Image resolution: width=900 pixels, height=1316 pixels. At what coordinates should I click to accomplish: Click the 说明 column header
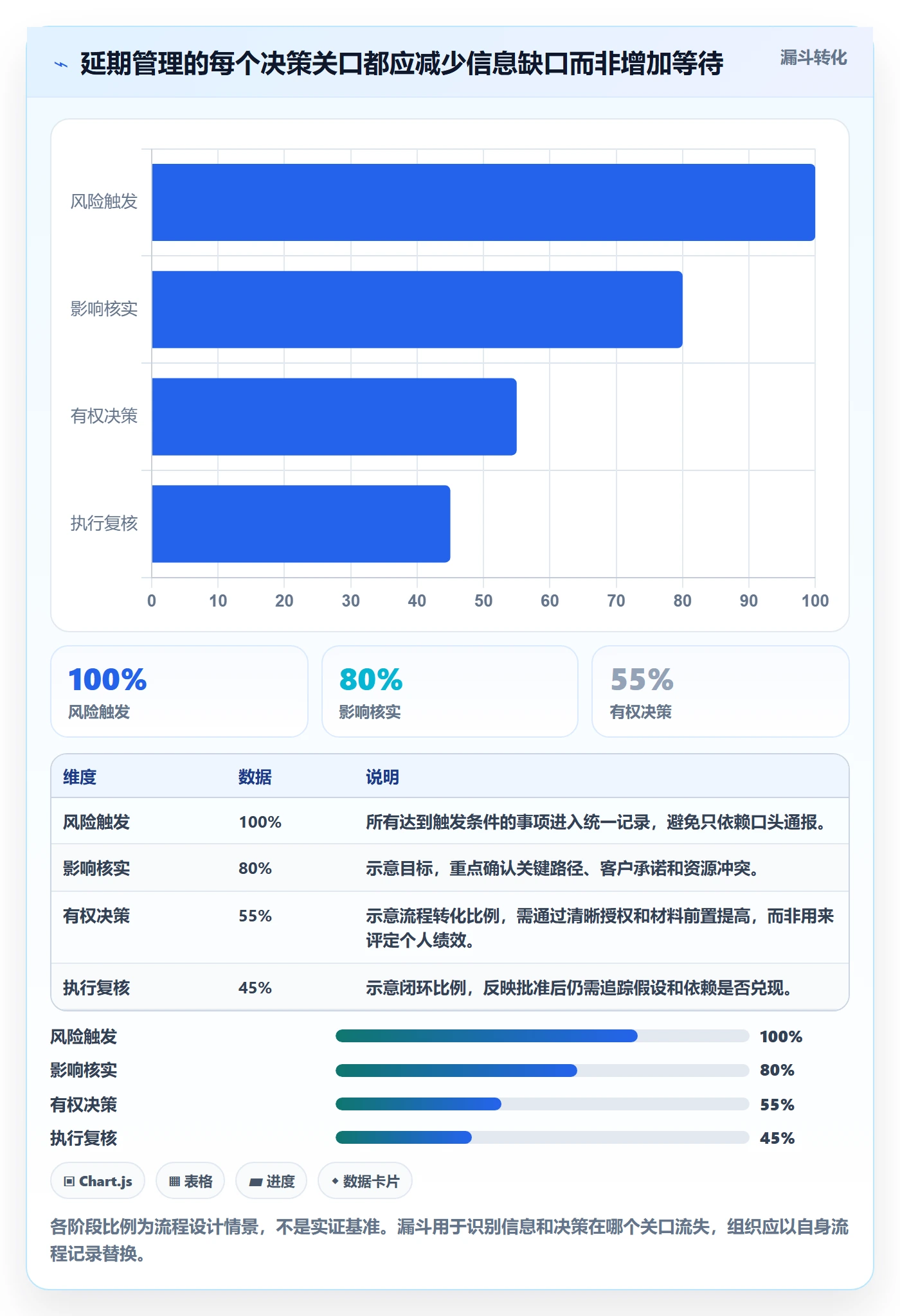point(382,777)
